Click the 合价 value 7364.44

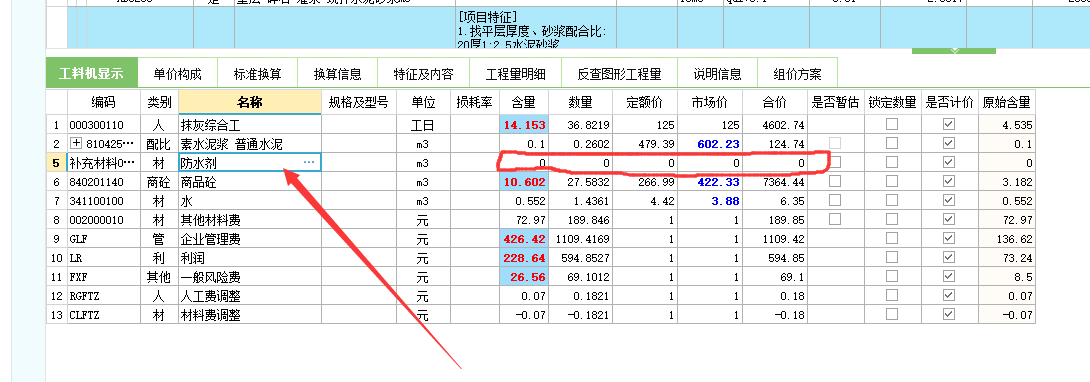[783, 181]
